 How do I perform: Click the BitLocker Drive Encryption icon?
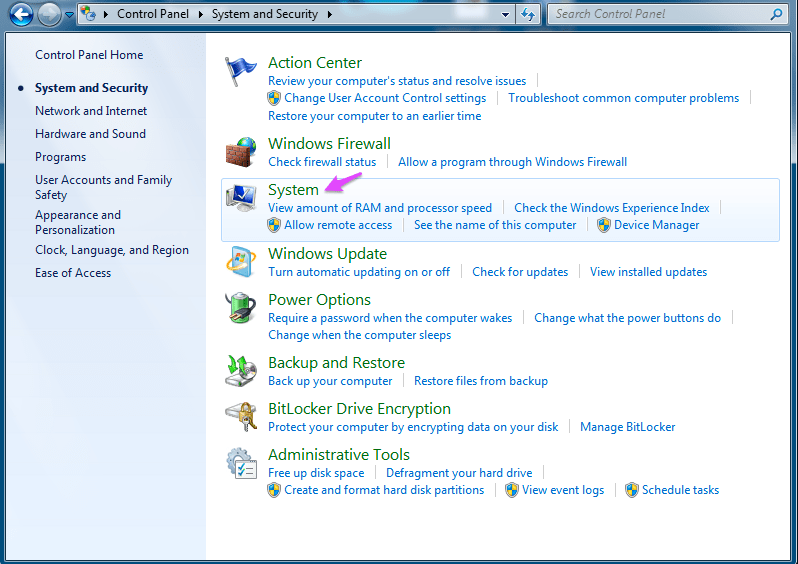[241, 416]
